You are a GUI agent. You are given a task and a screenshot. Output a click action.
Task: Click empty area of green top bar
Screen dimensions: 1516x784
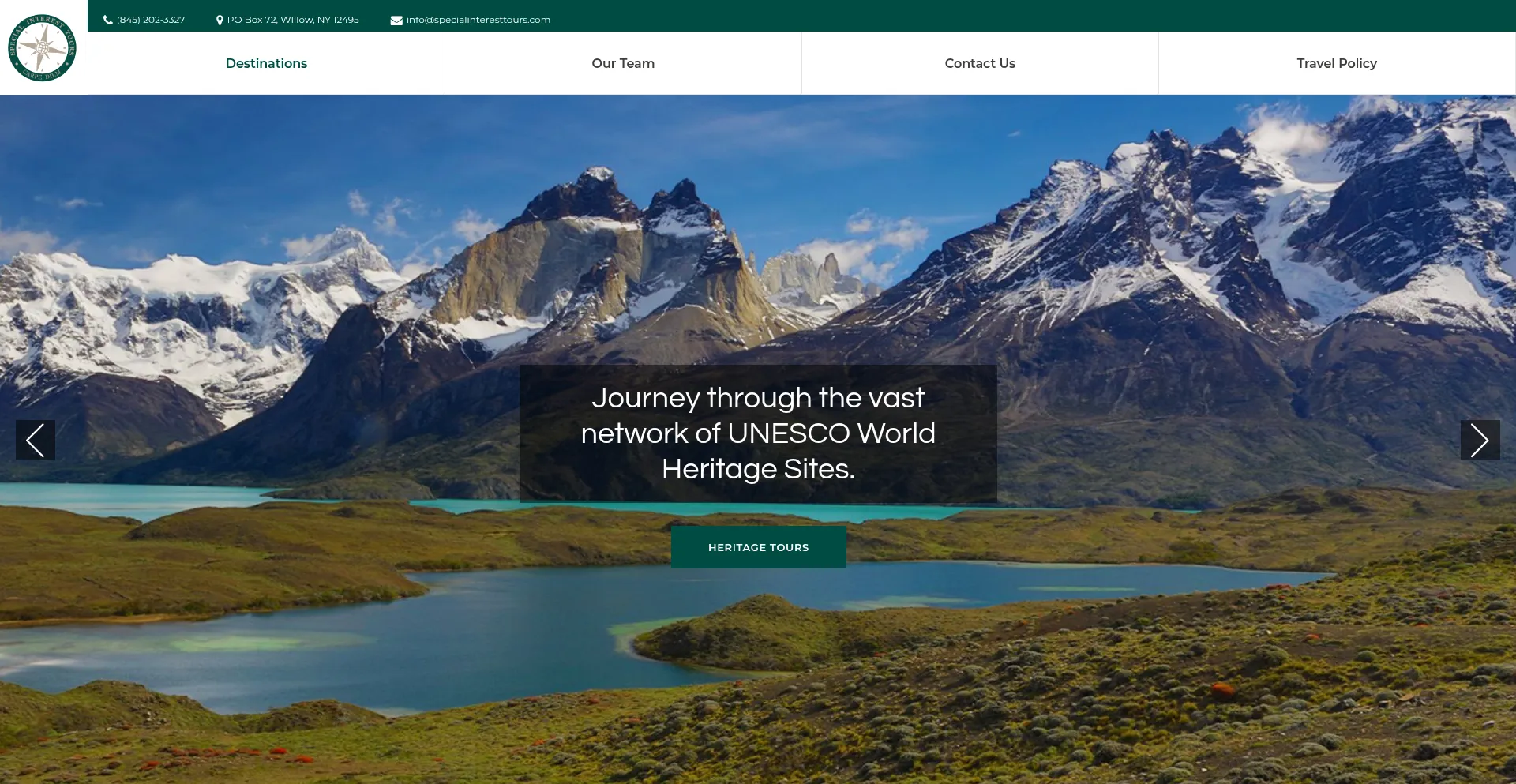1026,16
